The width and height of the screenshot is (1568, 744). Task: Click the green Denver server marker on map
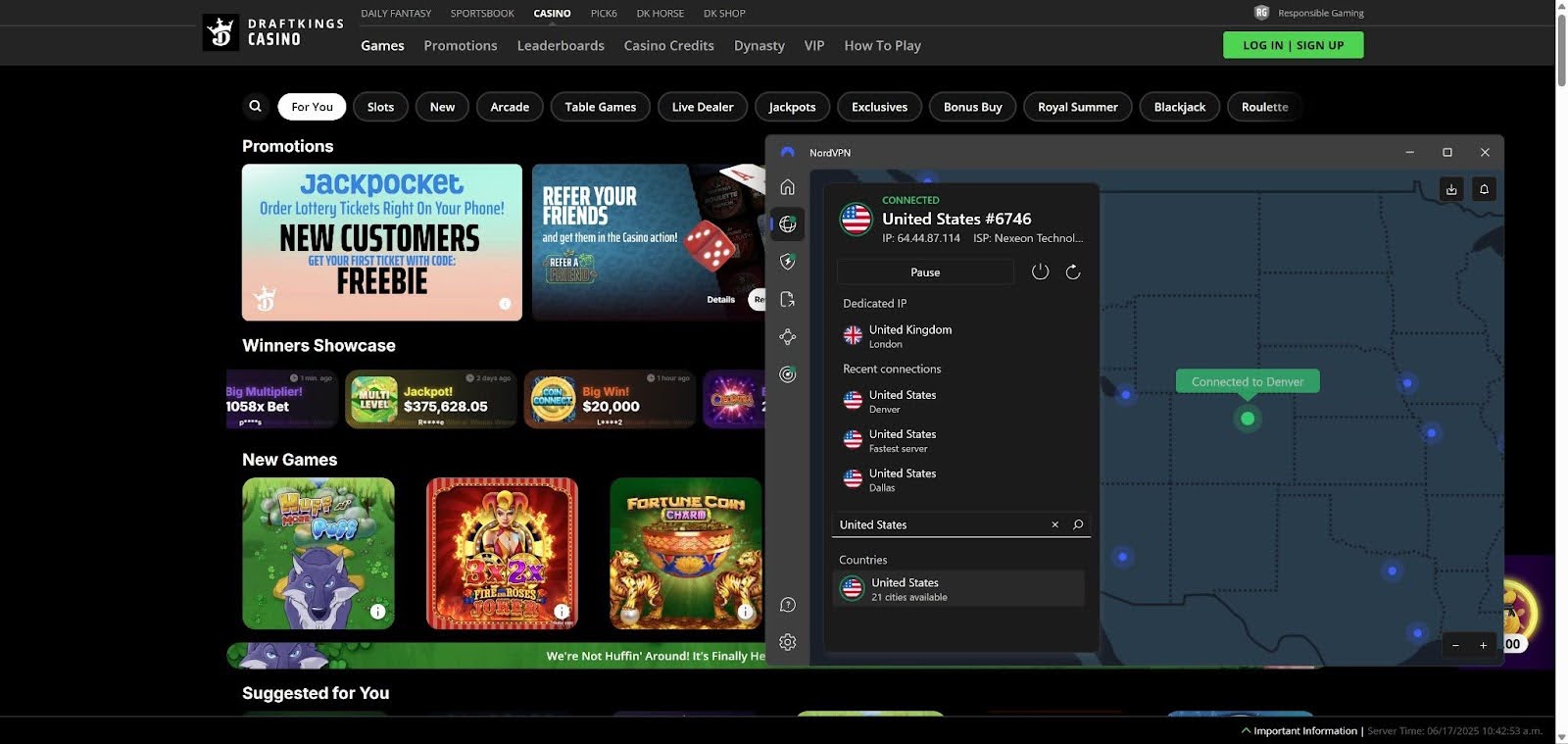(1248, 419)
